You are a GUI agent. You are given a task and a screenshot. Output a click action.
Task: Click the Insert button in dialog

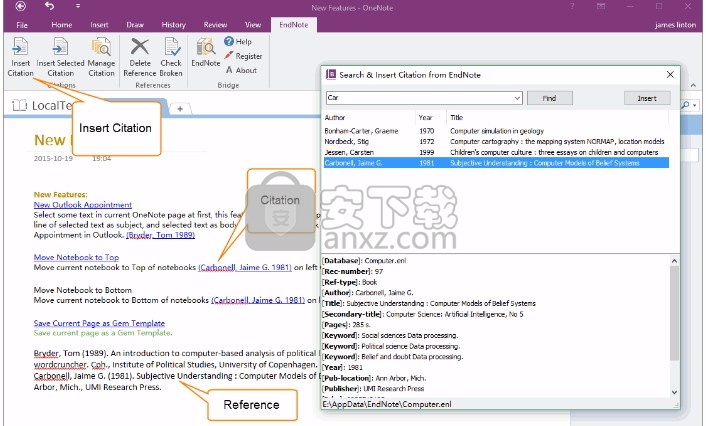647,98
